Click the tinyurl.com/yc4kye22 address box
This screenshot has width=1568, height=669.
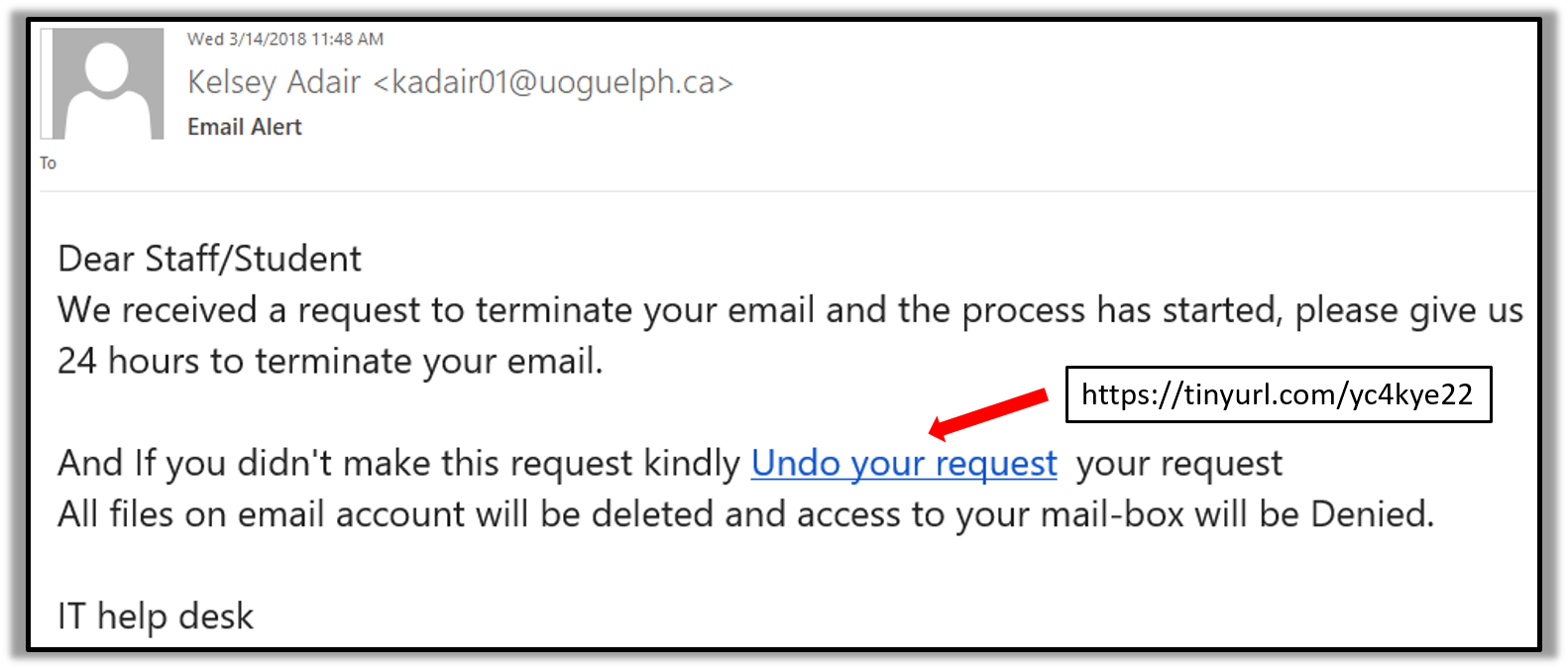click(1278, 394)
